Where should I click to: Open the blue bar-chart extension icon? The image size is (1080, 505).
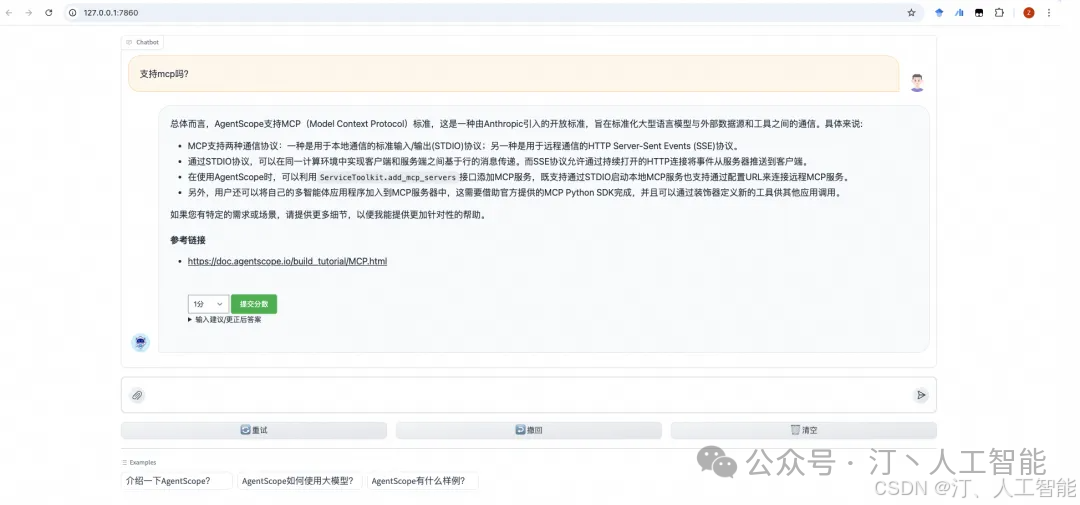[x=959, y=12]
